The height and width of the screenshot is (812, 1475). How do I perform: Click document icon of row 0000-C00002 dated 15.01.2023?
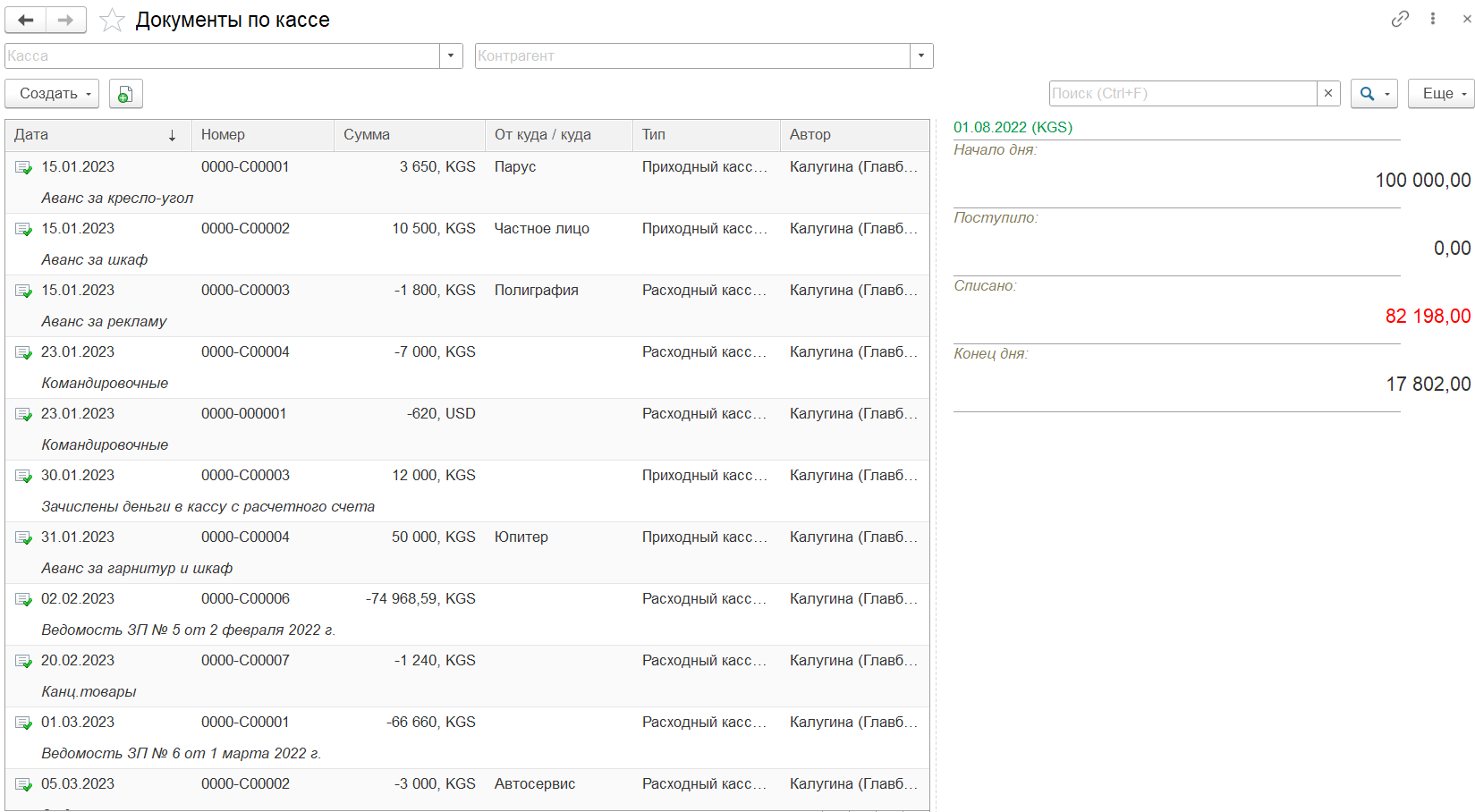point(23,229)
